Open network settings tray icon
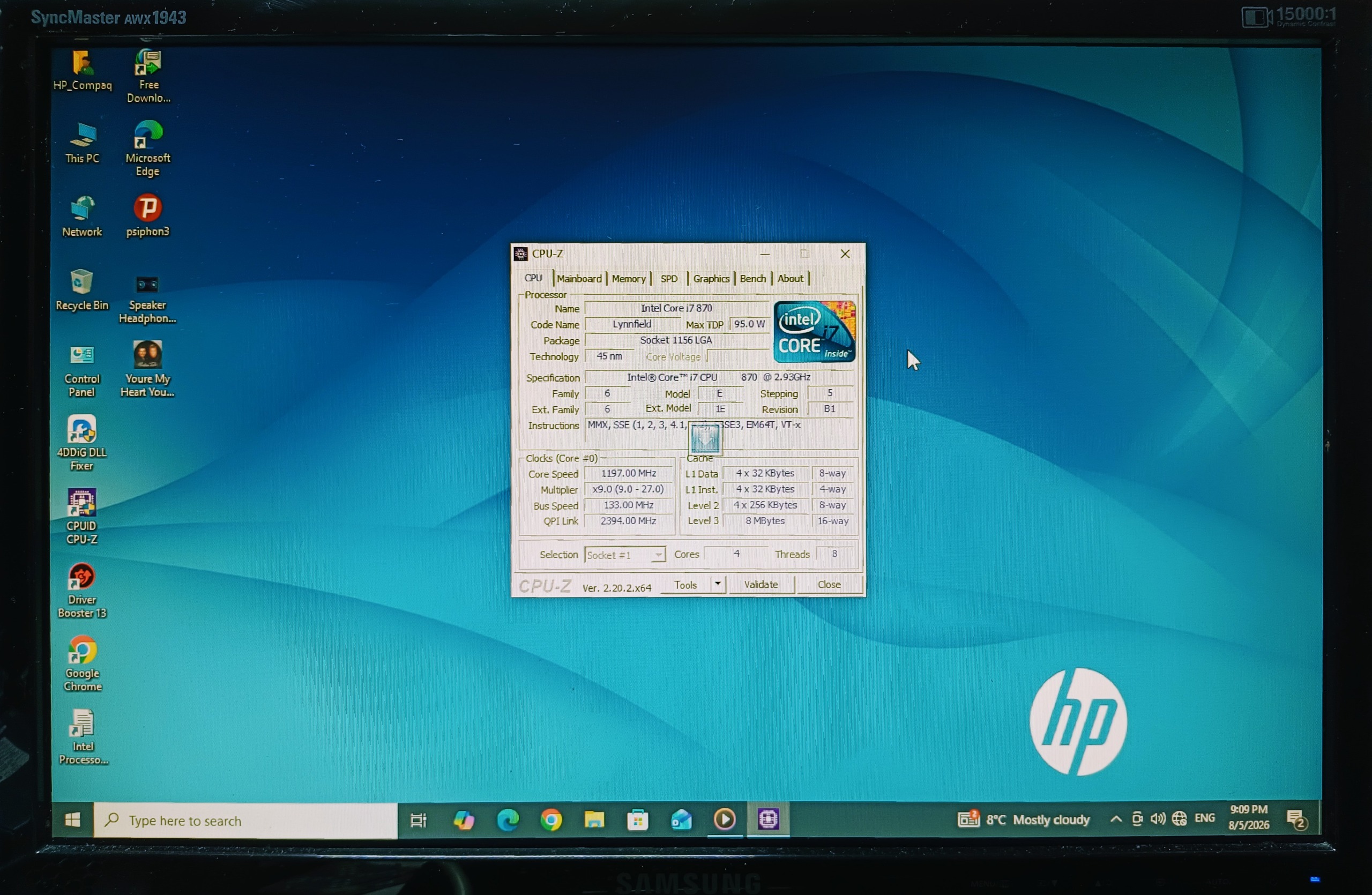1372x895 pixels. [x=1180, y=819]
